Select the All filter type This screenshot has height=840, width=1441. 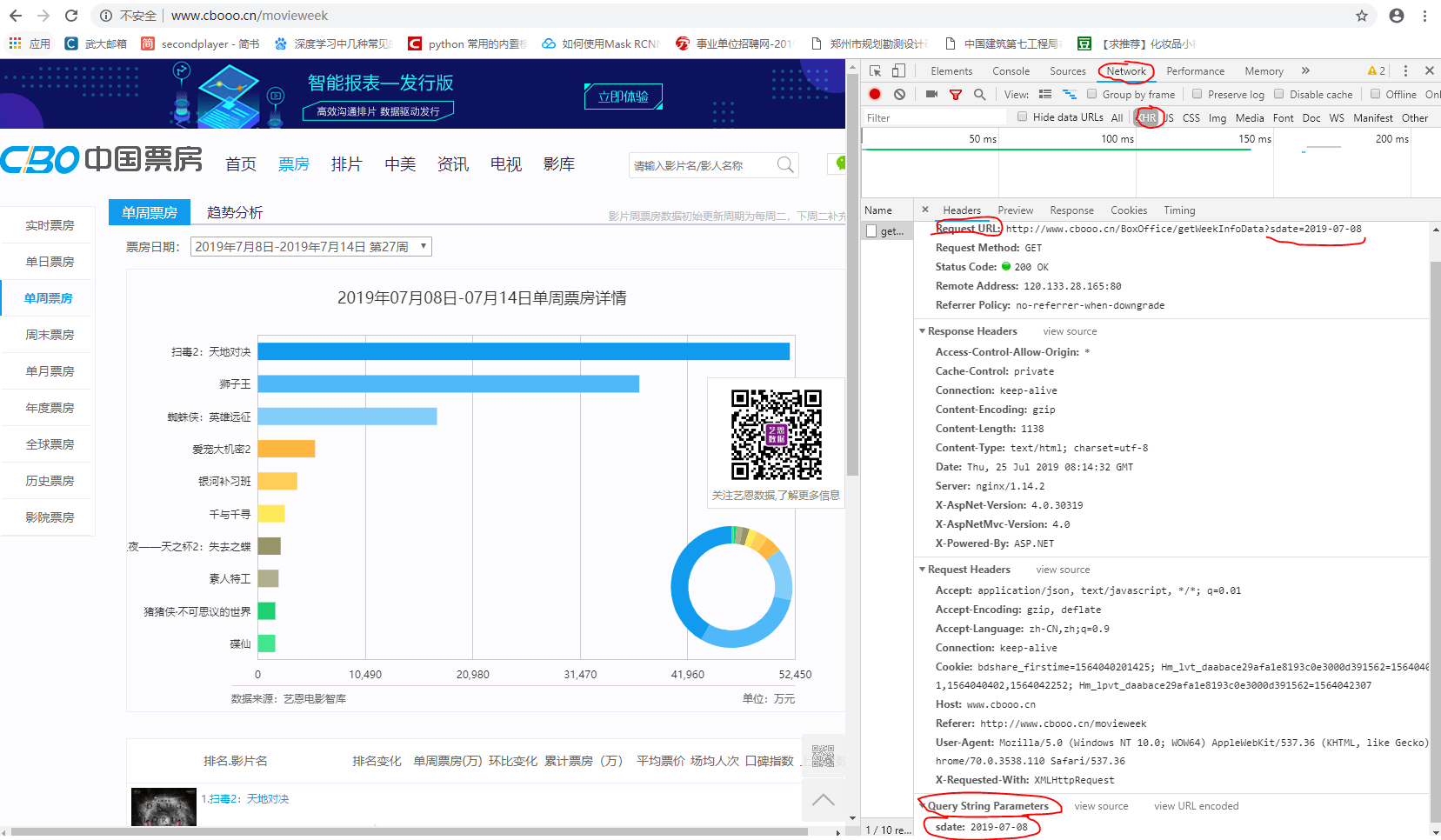(x=1117, y=117)
